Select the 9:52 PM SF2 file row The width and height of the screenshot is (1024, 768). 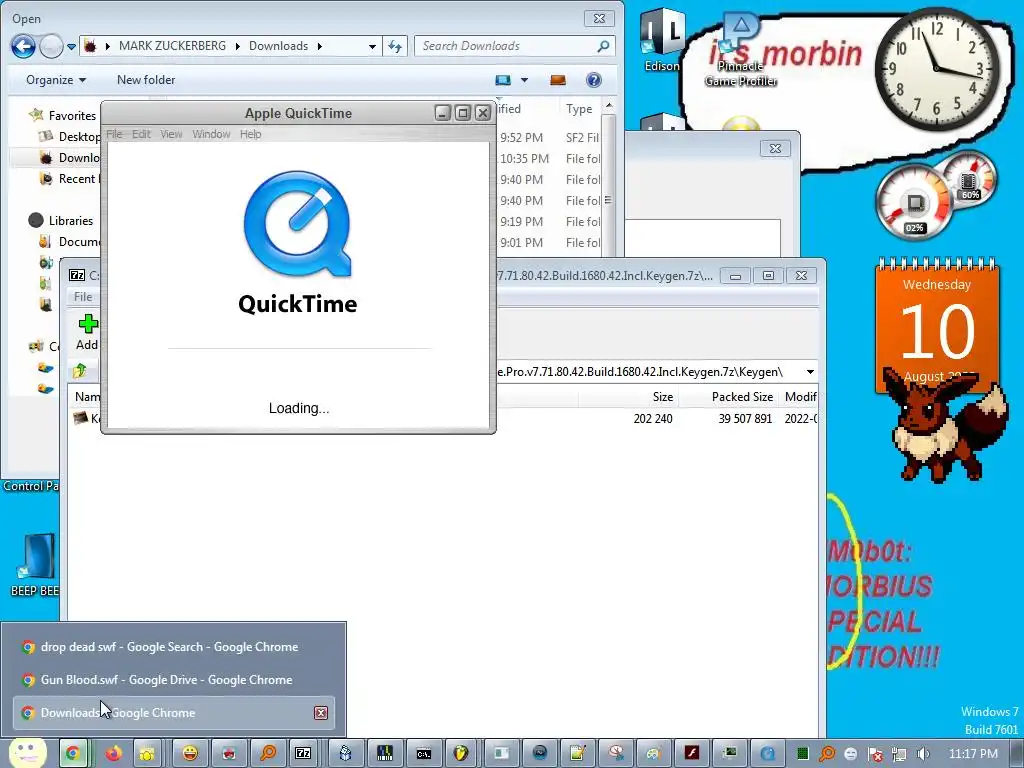[549, 138]
